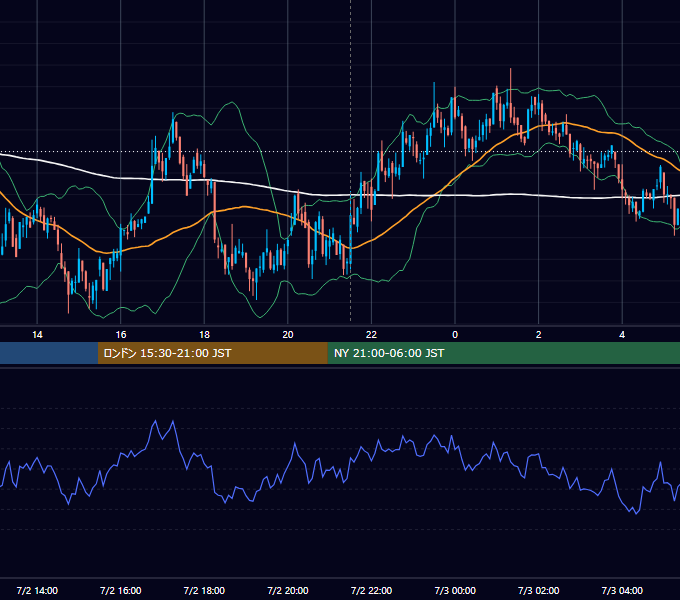Click the 16 hour axis label
This screenshot has height=600, width=680.
point(121,335)
